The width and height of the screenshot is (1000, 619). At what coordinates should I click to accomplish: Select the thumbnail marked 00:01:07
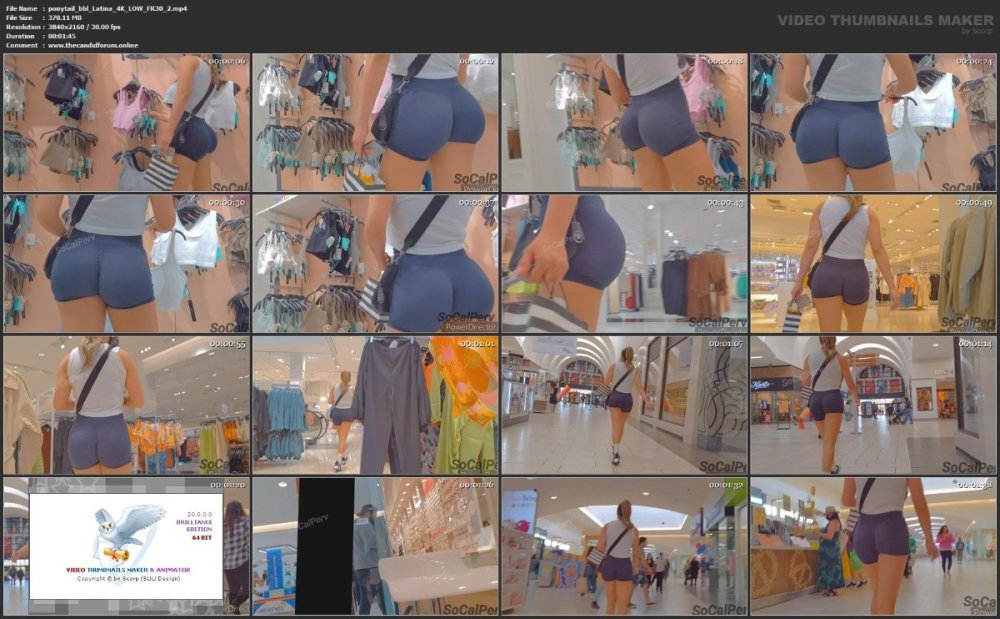click(x=624, y=405)
